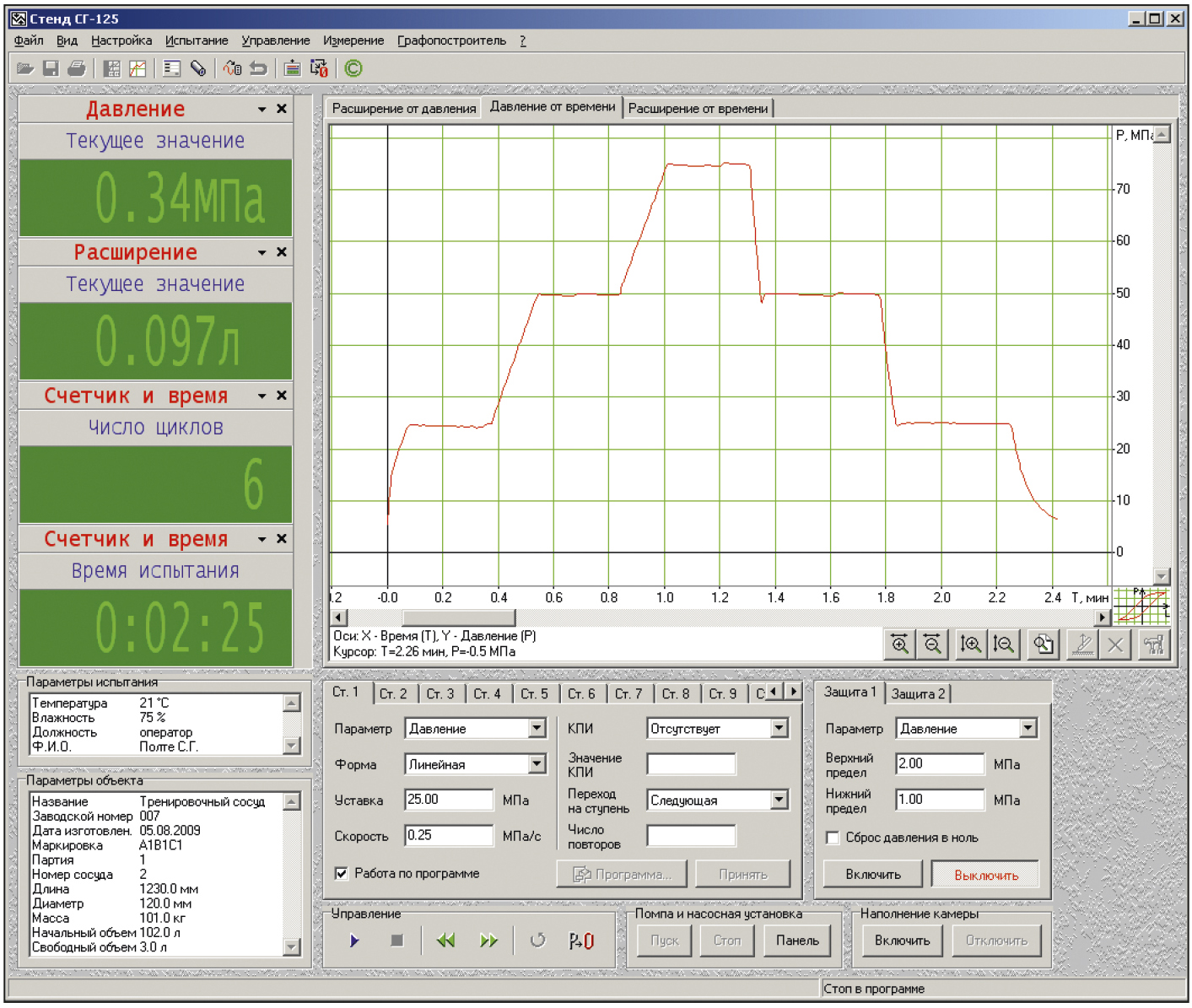Jump to previous step with double-left arrows
The width and height of the screenshot is (1192, 1008).
[446, 941]
